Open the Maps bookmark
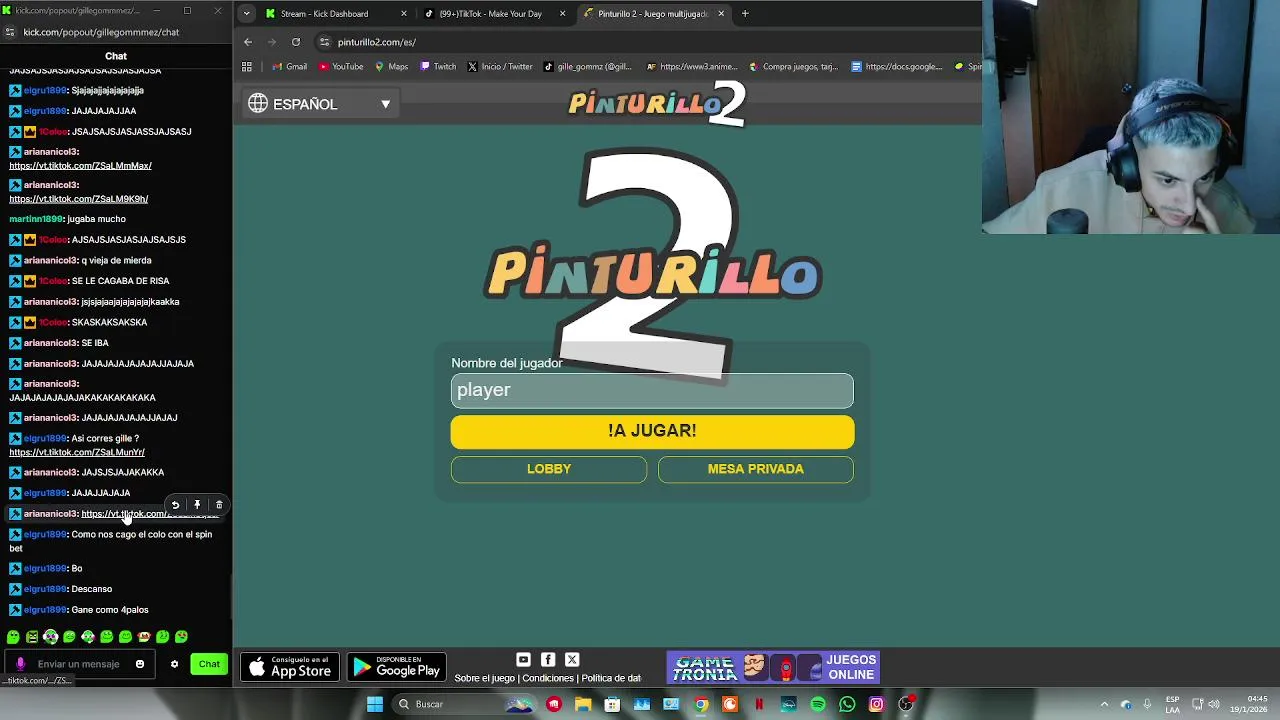Screen dimensions: 1280x720 click(391, 67)
